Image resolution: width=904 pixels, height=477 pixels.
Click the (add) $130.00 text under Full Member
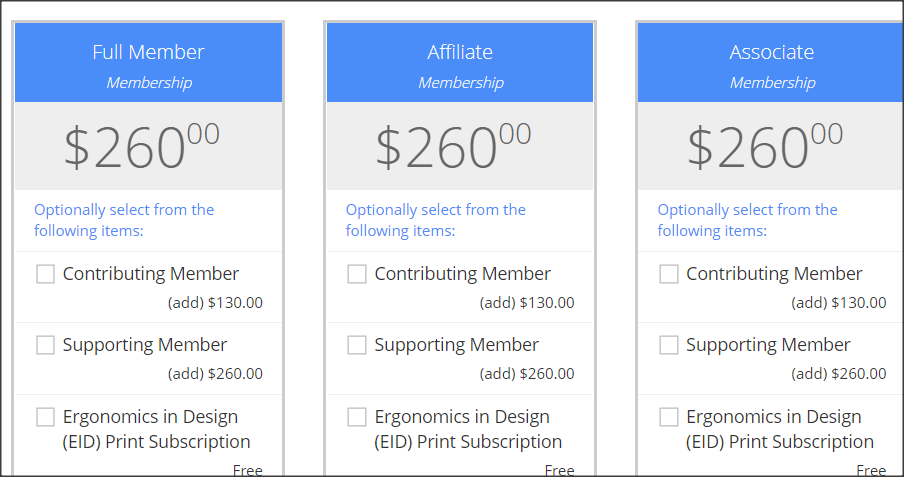point(215,303)
